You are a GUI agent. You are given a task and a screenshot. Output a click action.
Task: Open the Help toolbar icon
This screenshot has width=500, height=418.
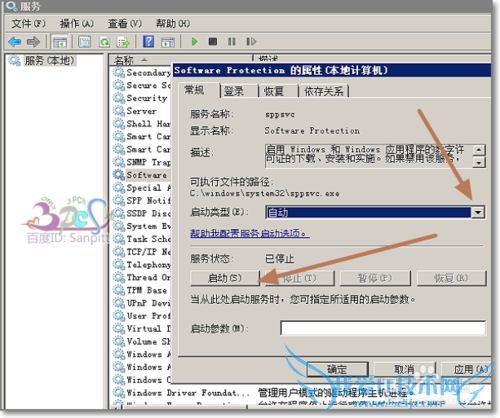coord(148,42)
